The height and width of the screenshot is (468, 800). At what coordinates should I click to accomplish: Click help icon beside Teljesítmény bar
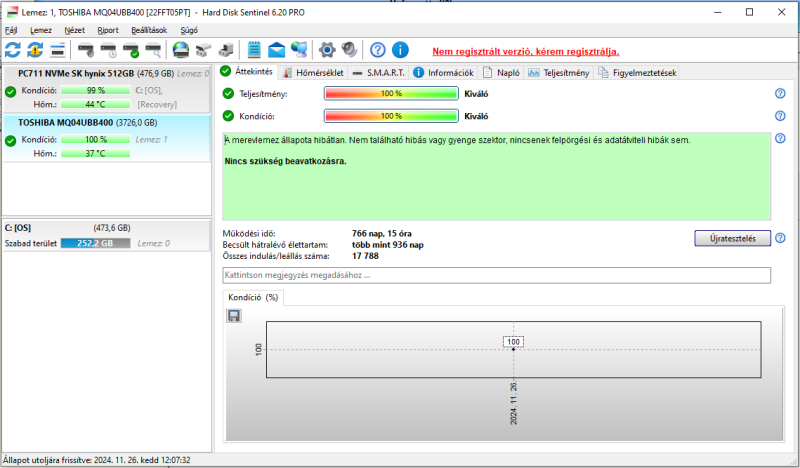pyautogui.click(x=780, y=93)
